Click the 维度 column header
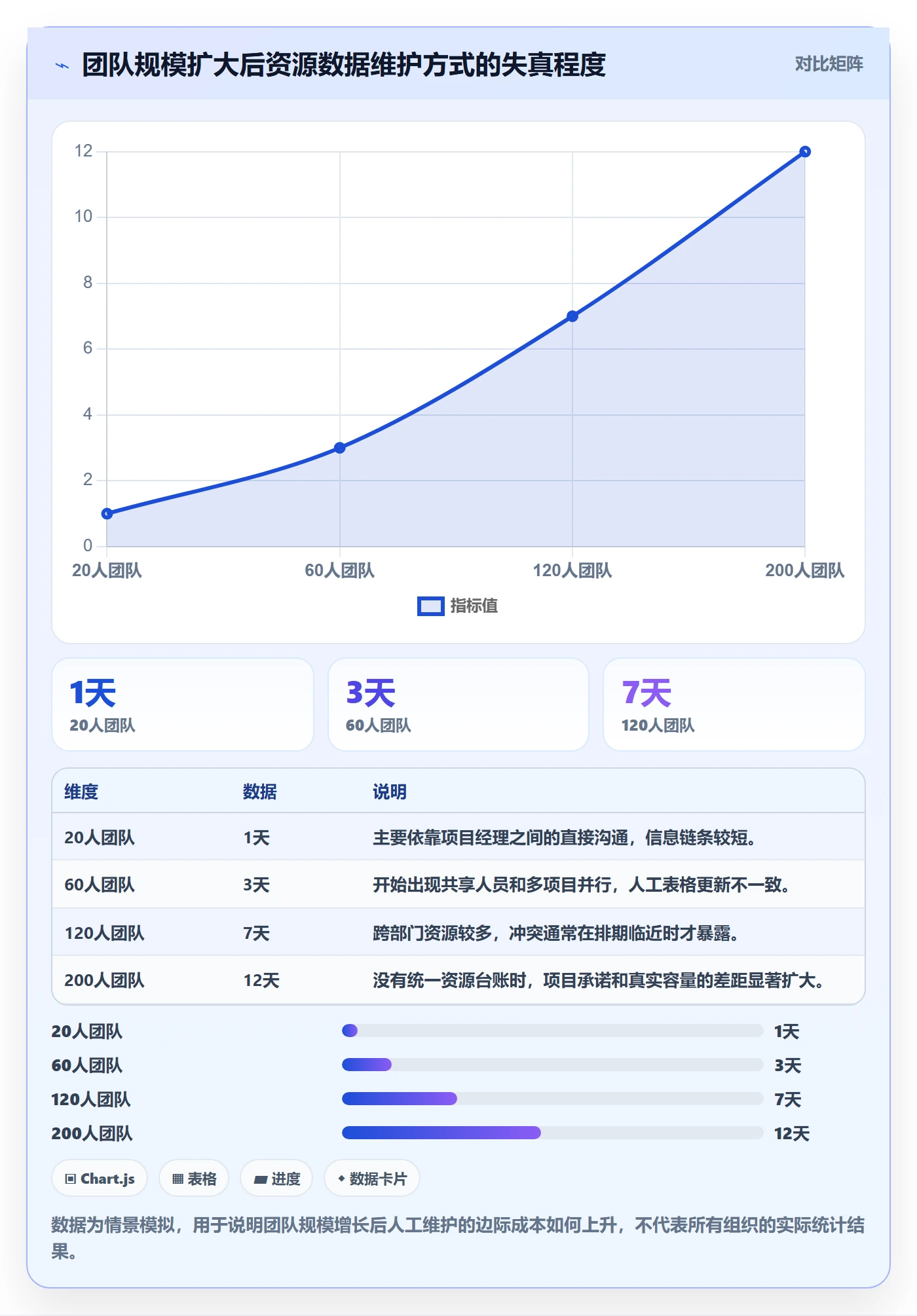917x1316 pixels. click(81, 792)
